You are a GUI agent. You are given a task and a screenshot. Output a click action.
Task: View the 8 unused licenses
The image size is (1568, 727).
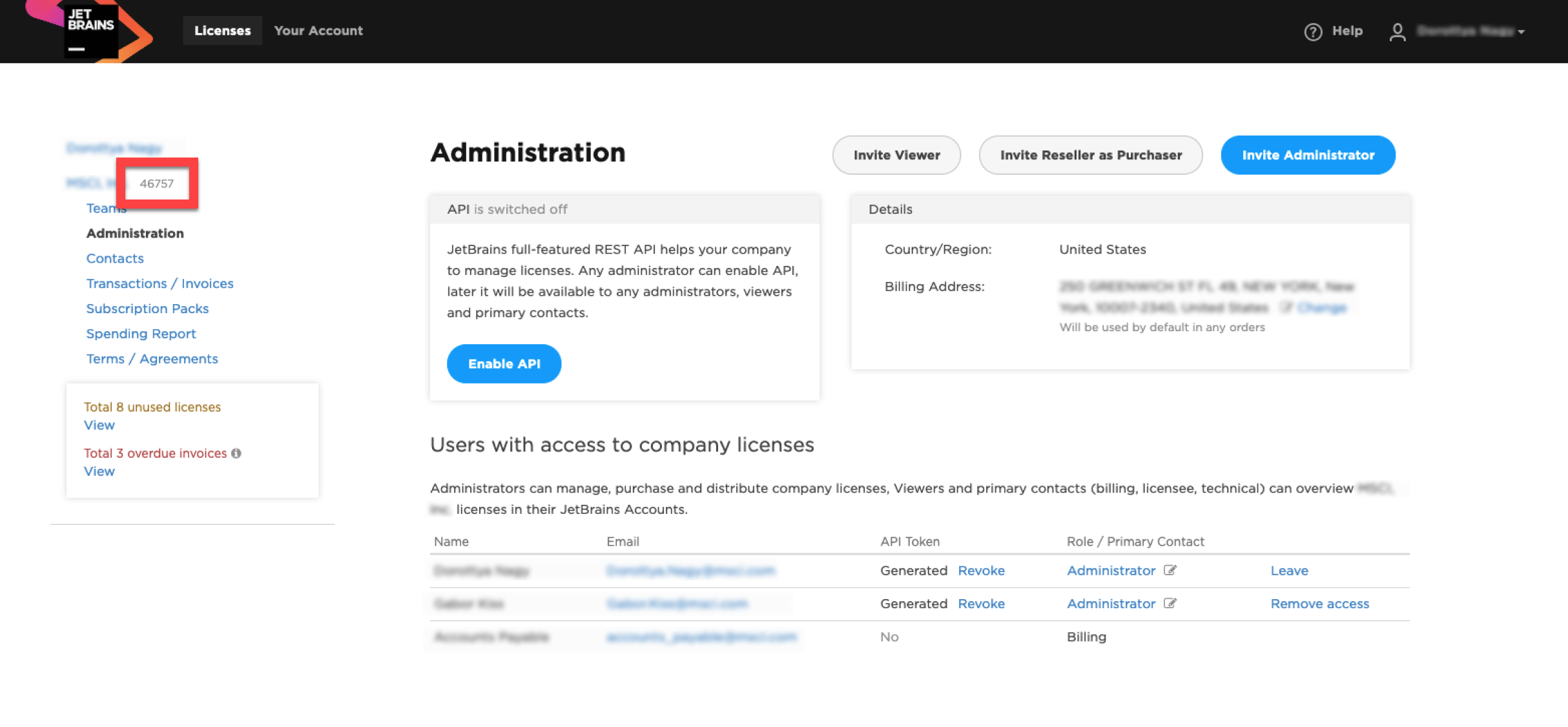[99, 425]
